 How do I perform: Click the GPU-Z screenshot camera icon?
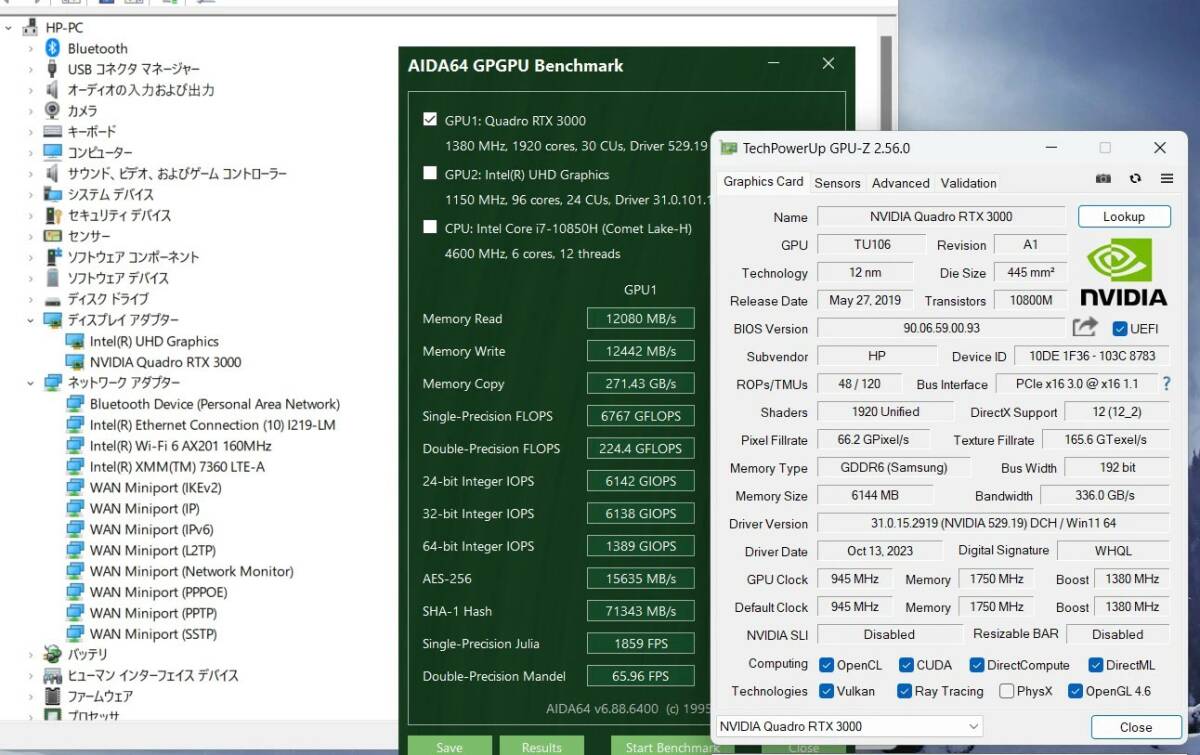pos(1103,179)
